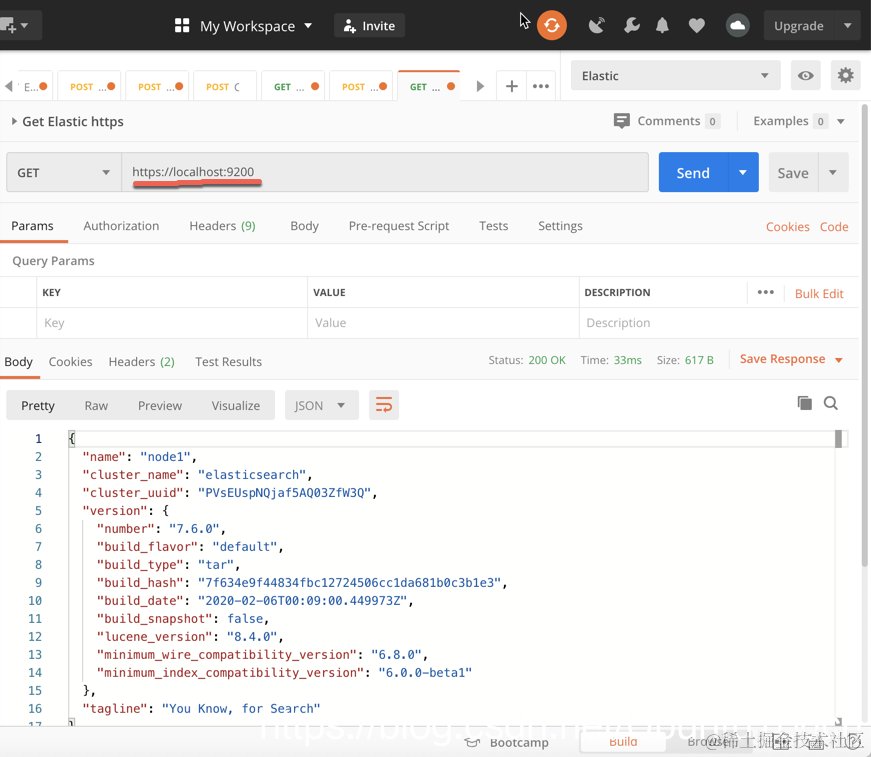The height and width of the screenshot is (757, 871).
Task: Click the cloud account avatar icon
Action: coord(737,26)
